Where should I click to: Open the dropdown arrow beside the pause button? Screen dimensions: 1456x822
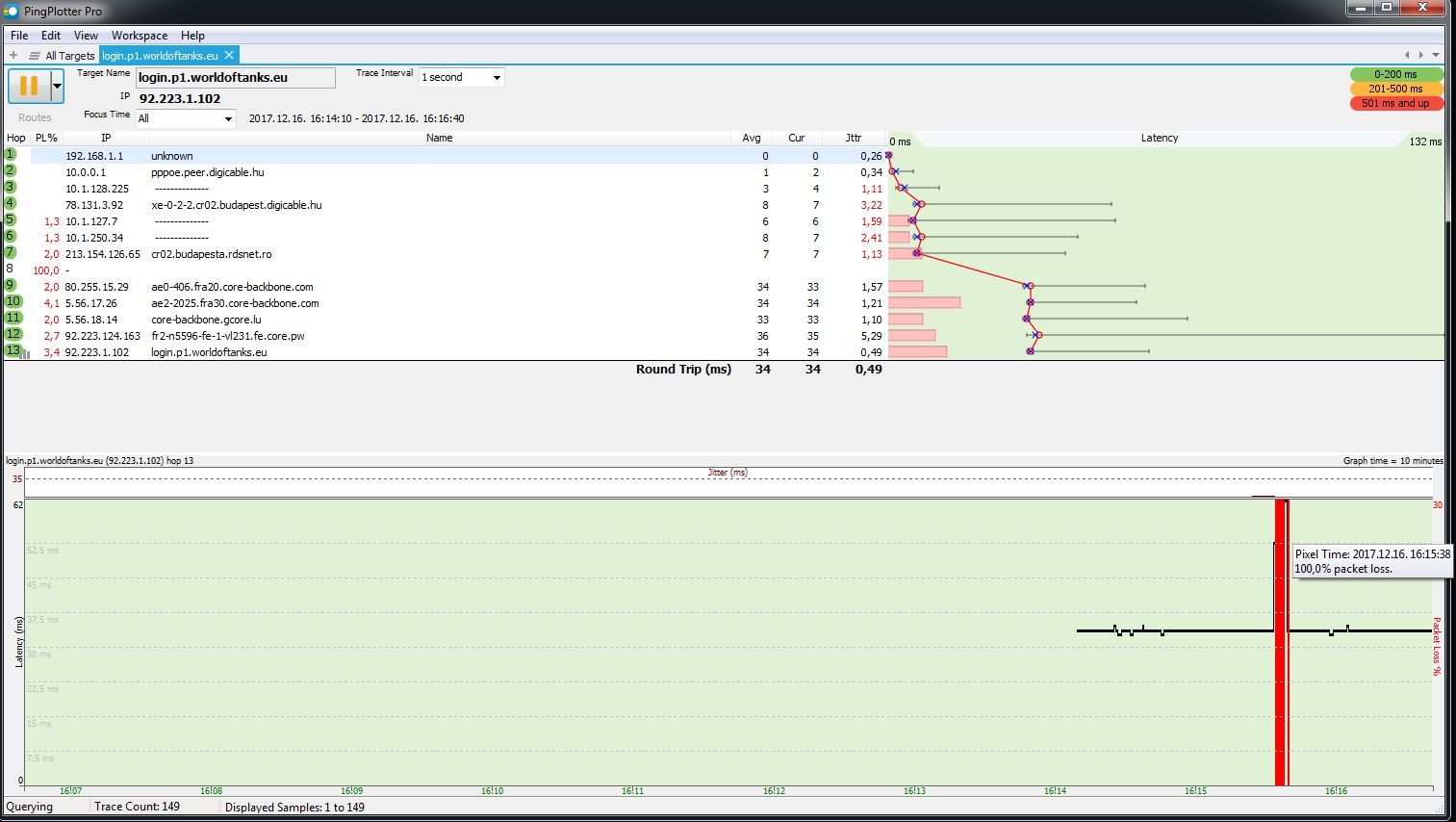57,86
